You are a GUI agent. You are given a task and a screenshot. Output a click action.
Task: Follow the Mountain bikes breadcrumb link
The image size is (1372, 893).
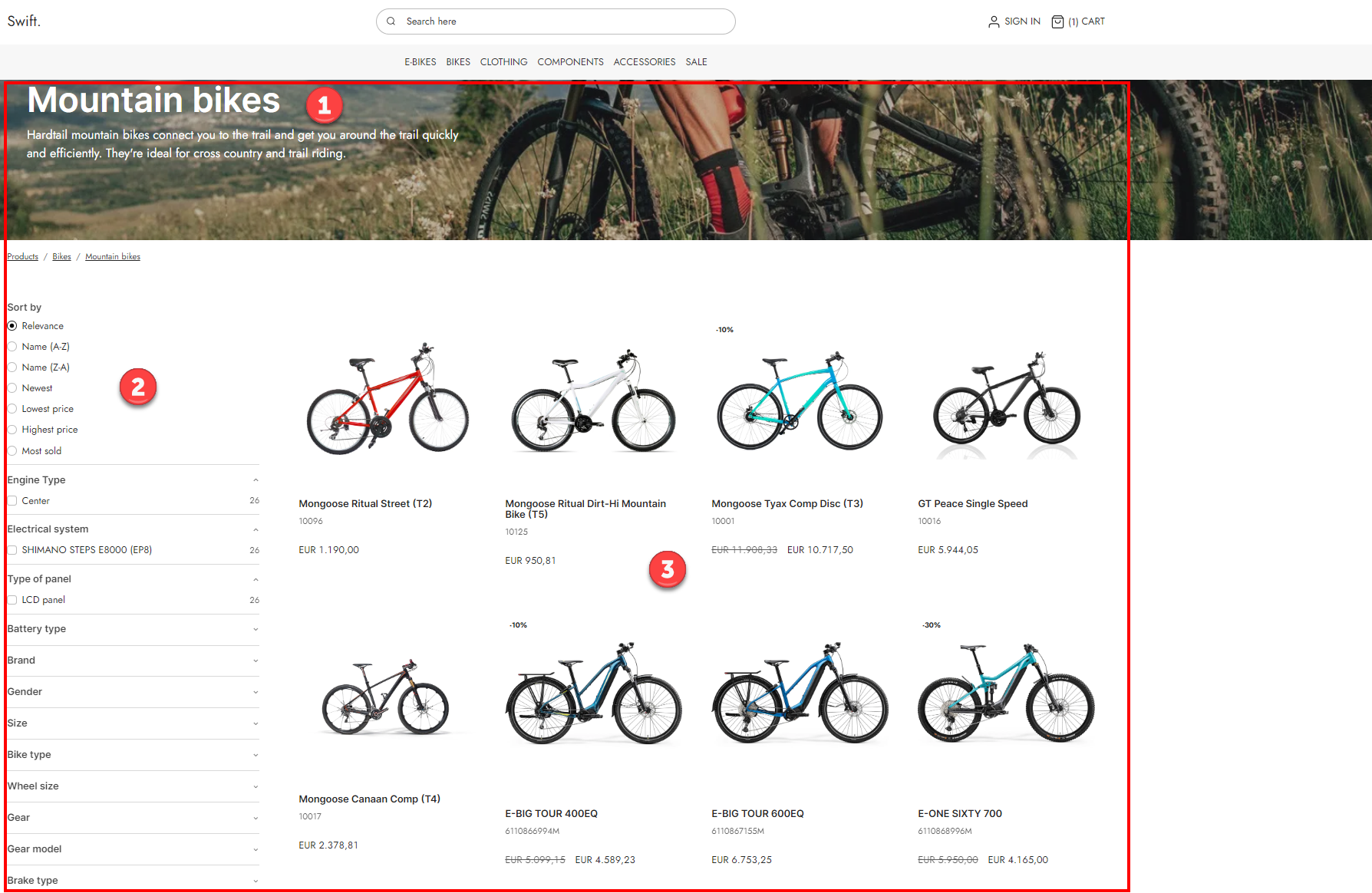click(x=113, y=257)
